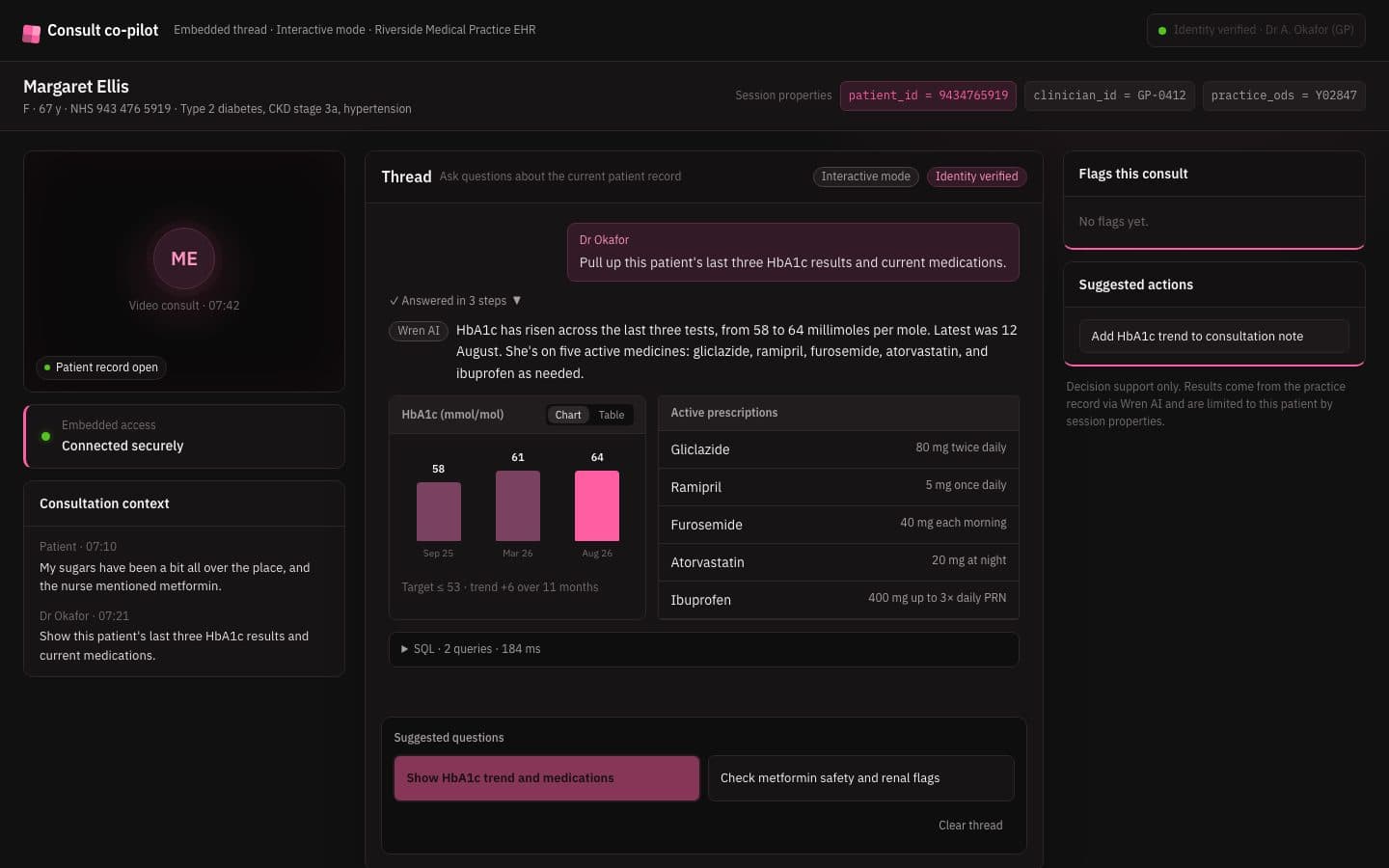Switch HbA1c view to Chart
The image size is (1389, 868).
[x=568, y=415]
